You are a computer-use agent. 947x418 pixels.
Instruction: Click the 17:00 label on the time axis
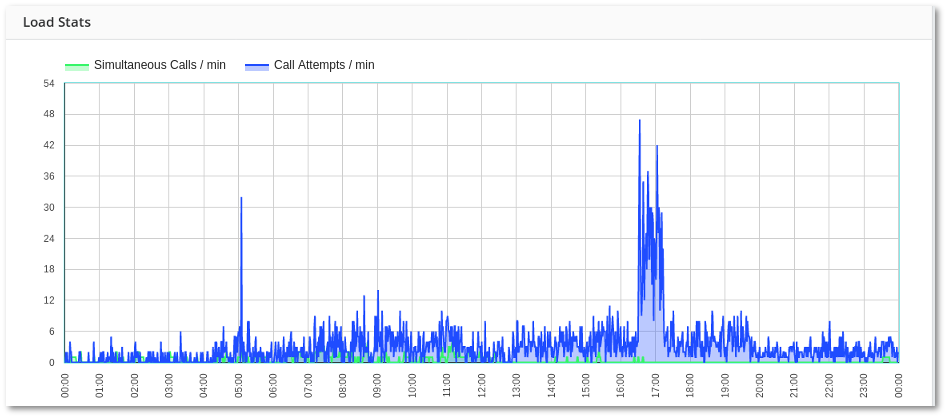655,385
